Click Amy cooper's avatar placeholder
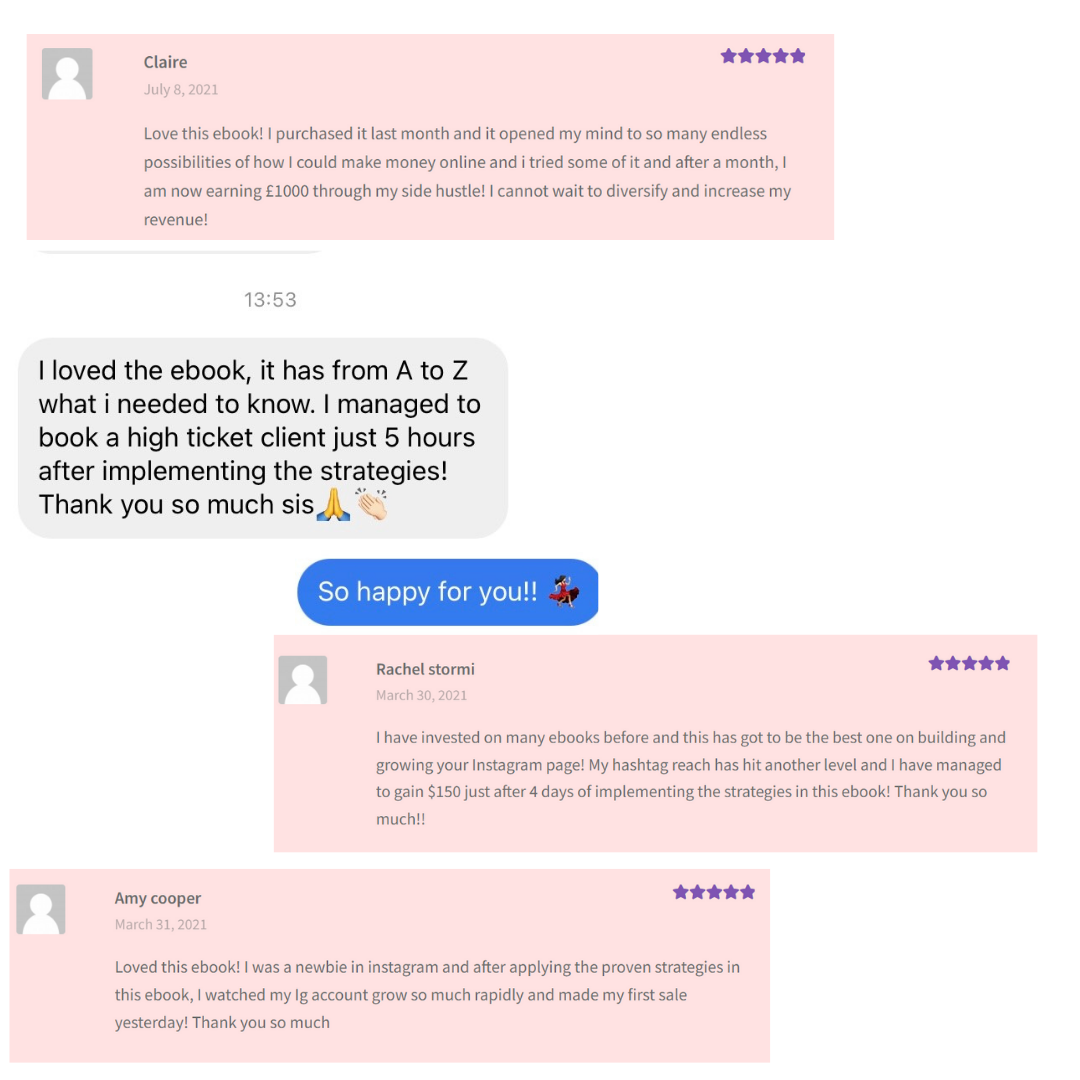This screenshot has width=1080, height=1080. (x=41, y=909)
